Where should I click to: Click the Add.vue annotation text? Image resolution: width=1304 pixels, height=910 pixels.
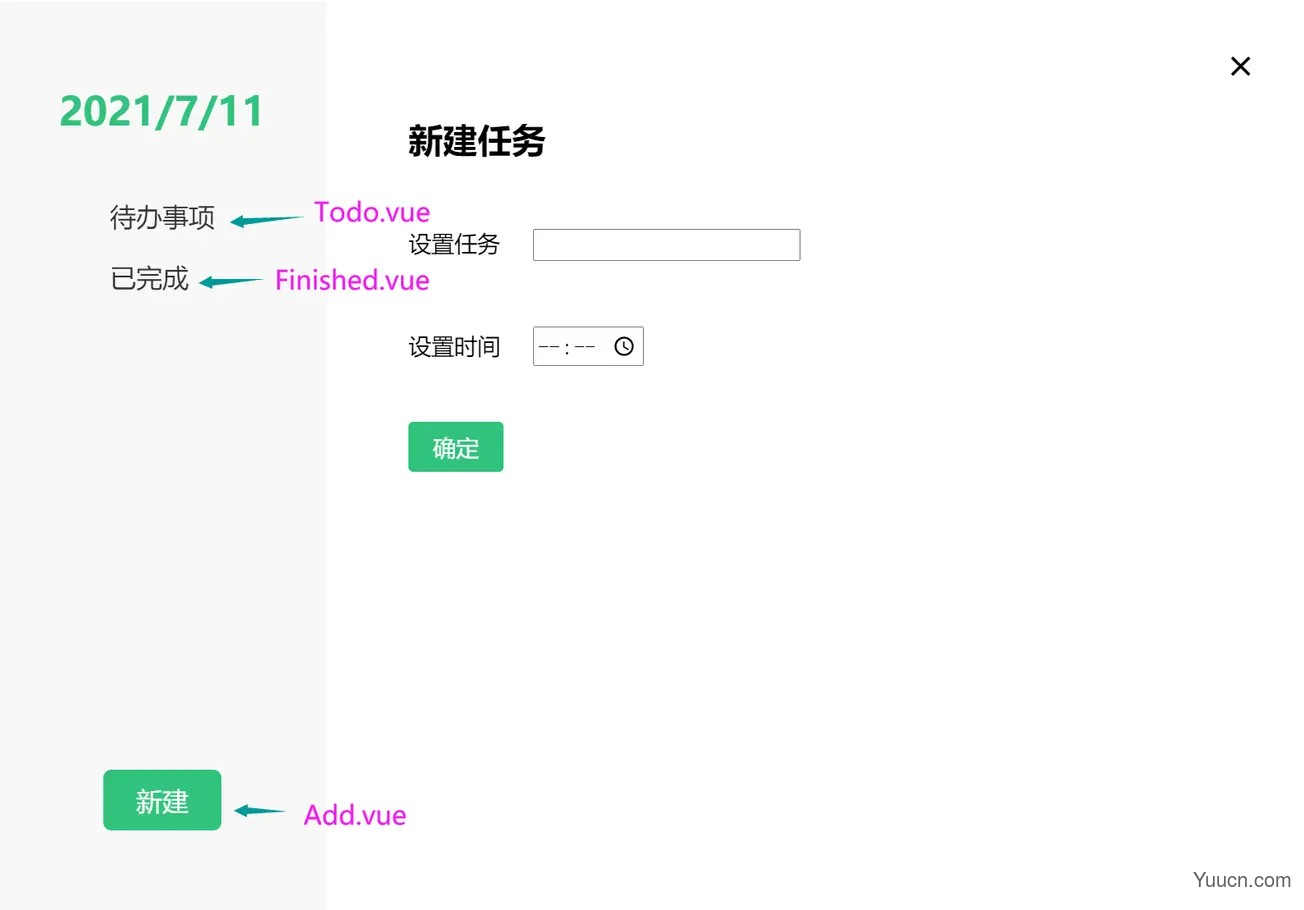(x=354, y=815)
